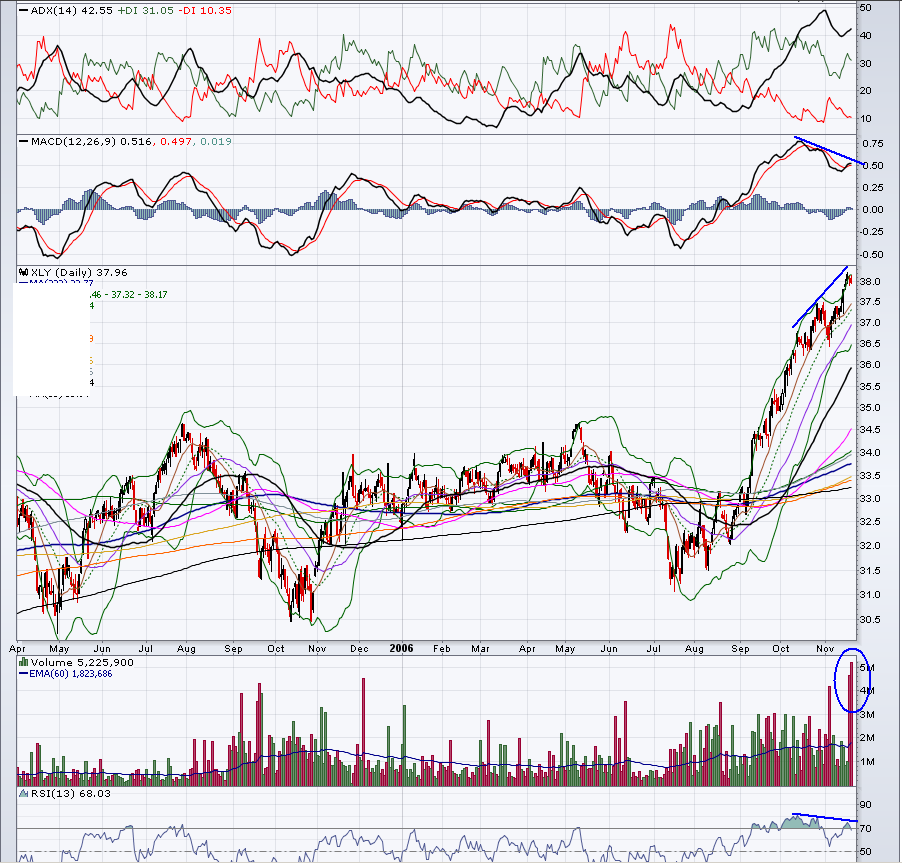The width and height of the screenshot is (902, 864).
Task: Click the bar icon beside Volume label
Action: (x=24, y=662)
